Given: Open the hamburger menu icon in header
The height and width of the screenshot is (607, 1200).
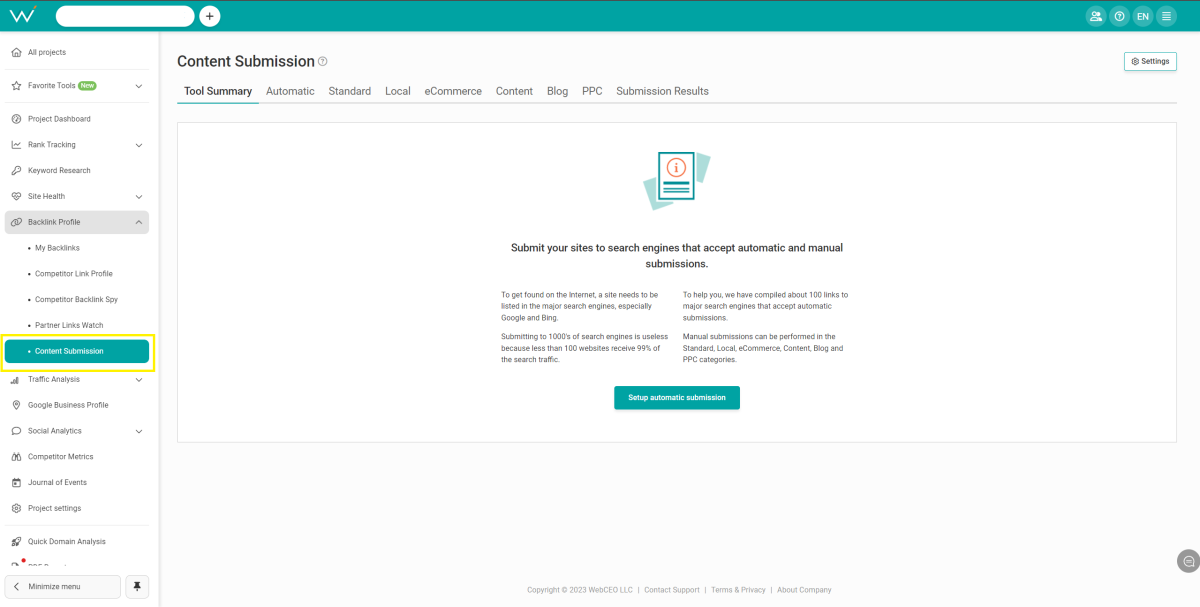Looking at the screenshot, I should (1166, 16).
